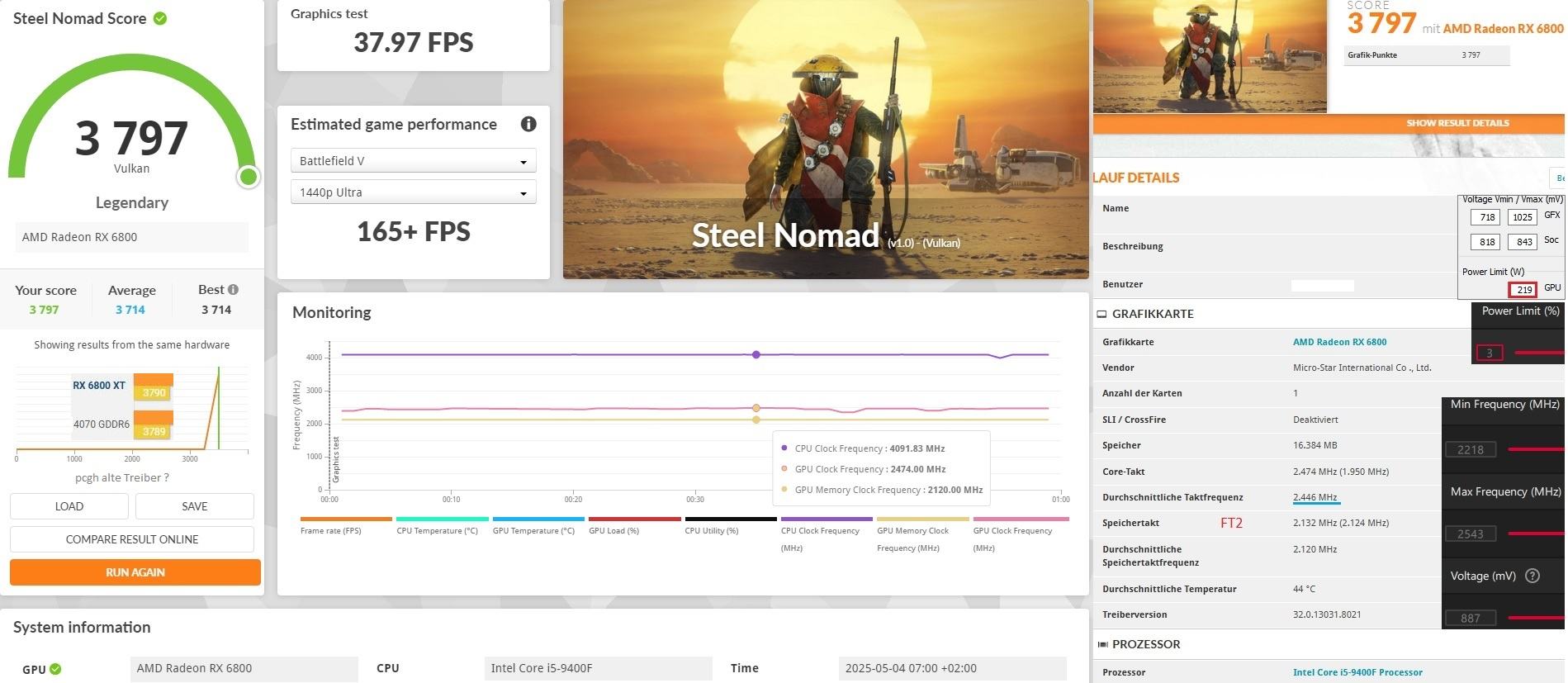Toggle the CPU Temperature legend item
This screenshot has width=1568, height=683.
442,526
